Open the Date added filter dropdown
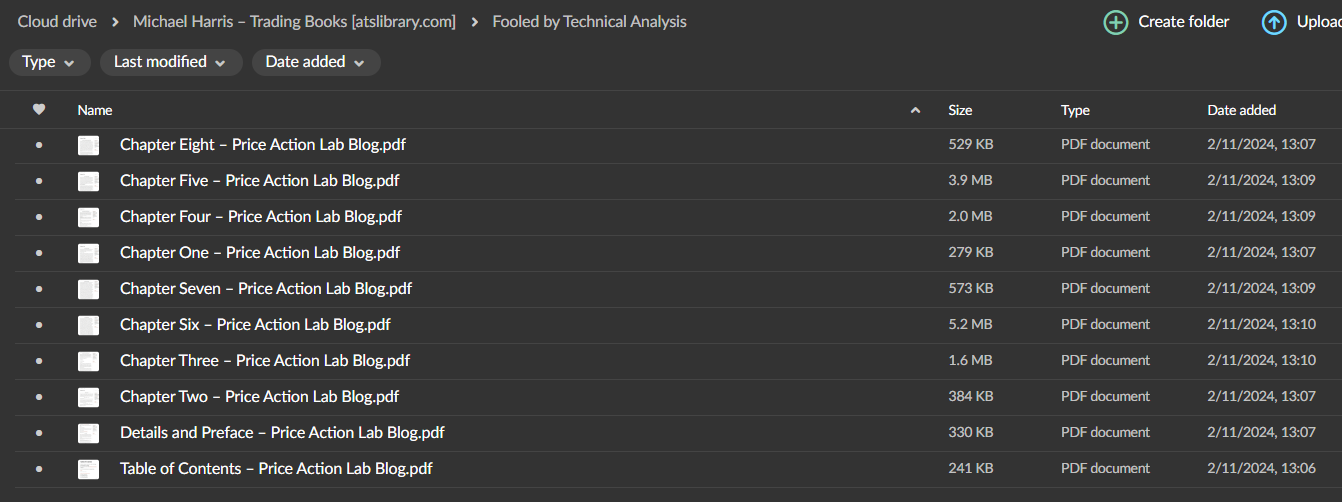The height and width of the screenshot is (502, 1342). (315, 62)
